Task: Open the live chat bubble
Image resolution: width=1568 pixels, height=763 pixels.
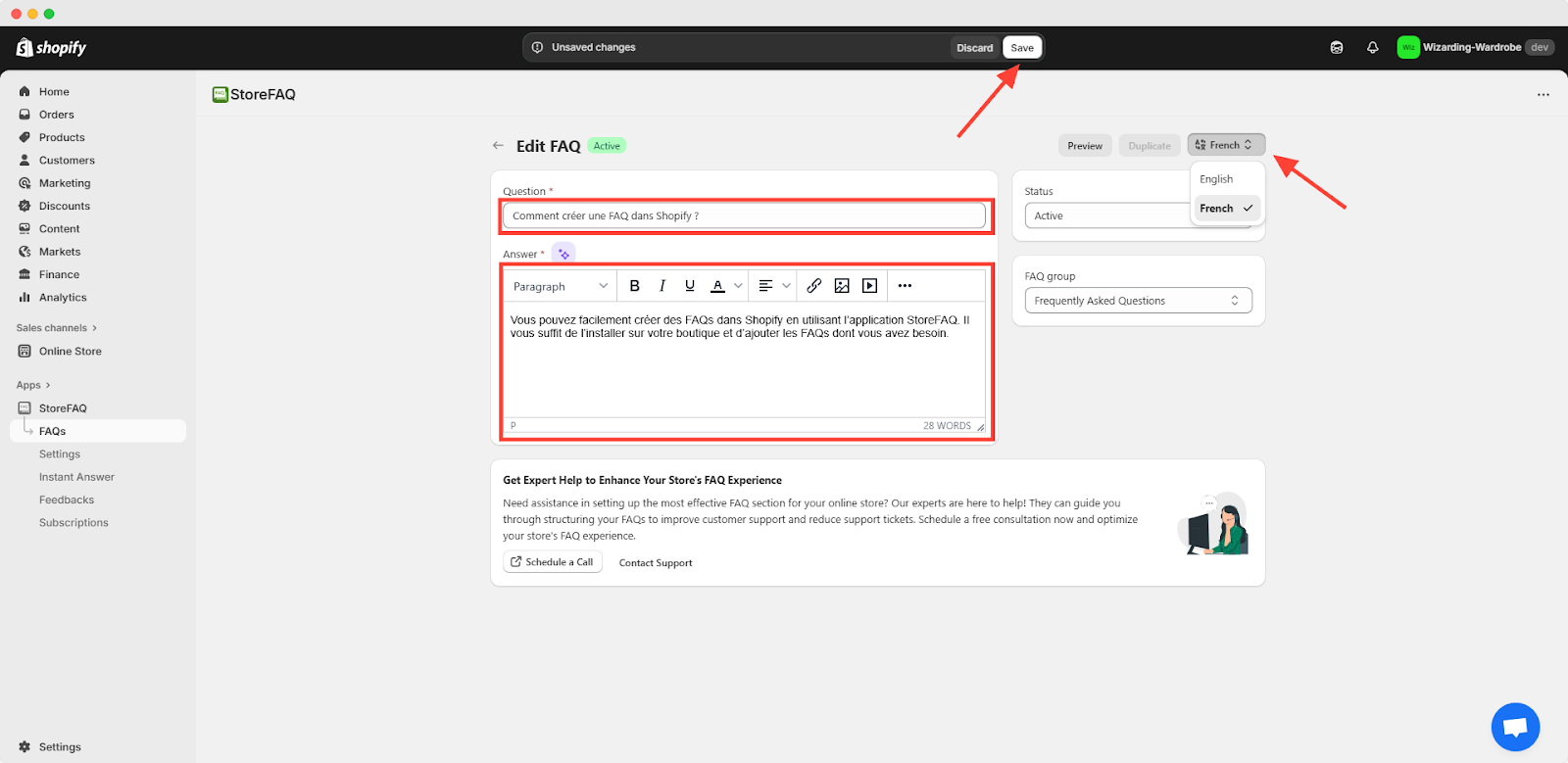Action: tap(1515, 727)
